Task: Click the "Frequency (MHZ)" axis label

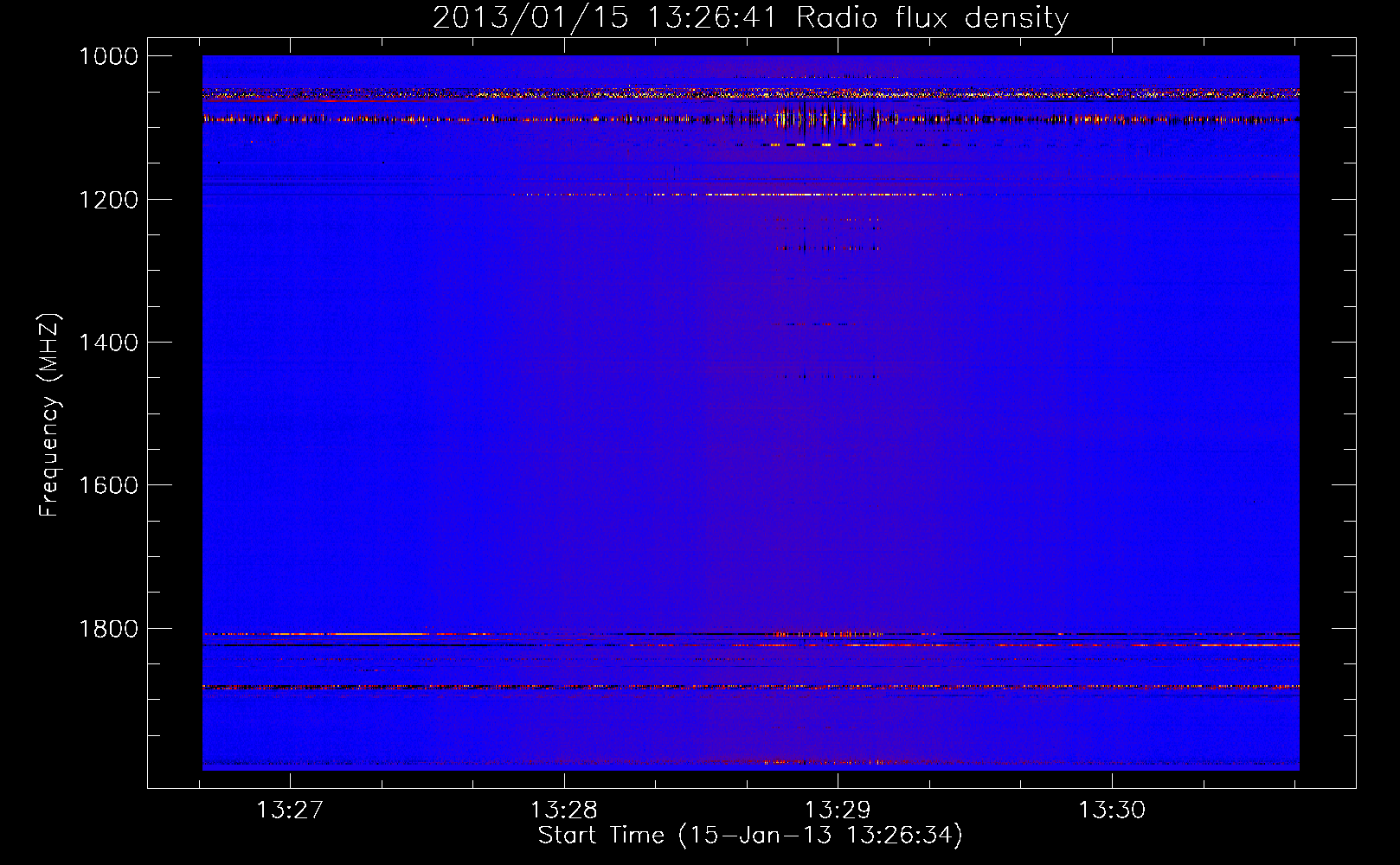Action: point(49,414)
